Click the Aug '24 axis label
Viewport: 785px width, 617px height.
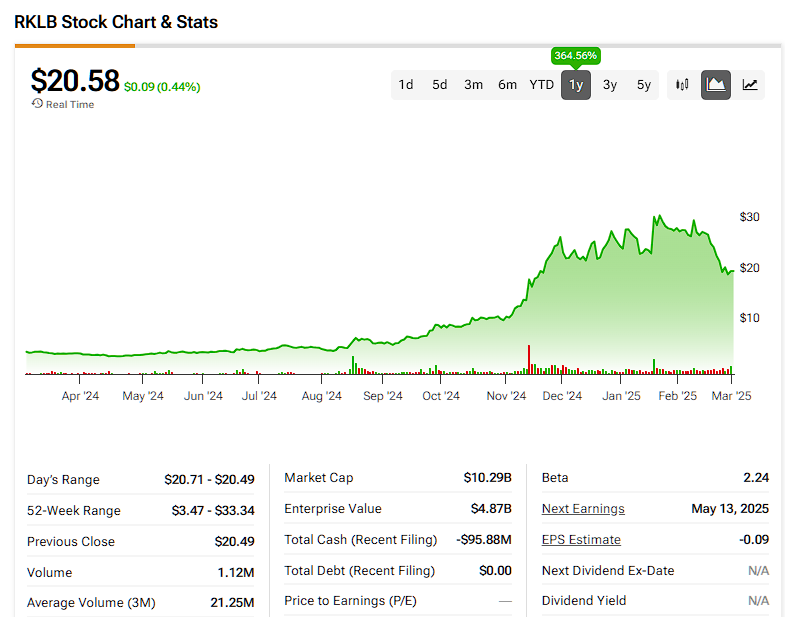321,396
